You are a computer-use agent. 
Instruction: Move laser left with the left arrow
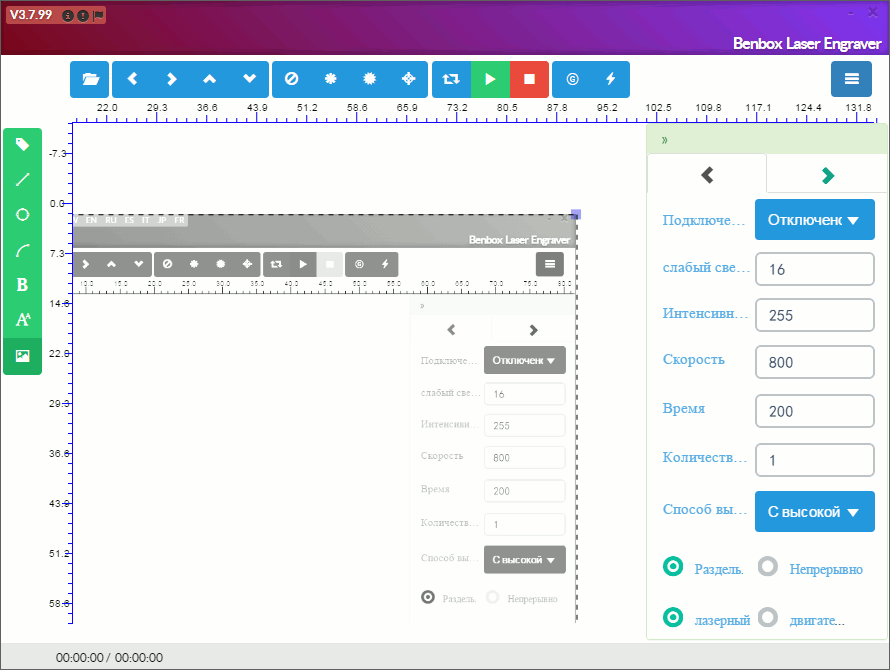click(132, 79)
